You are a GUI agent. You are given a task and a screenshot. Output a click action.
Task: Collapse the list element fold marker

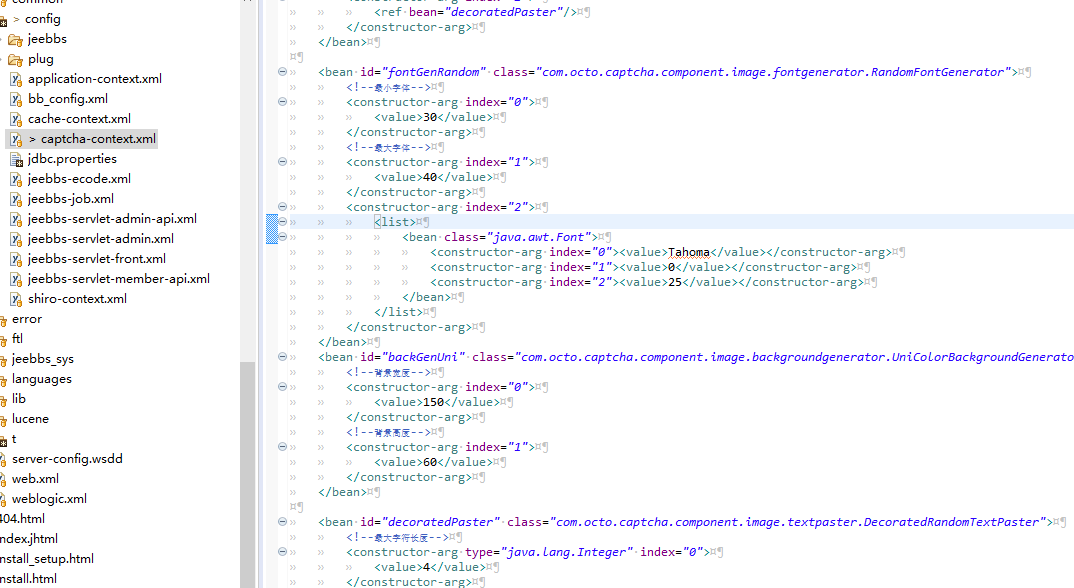(x=282, y=221)
